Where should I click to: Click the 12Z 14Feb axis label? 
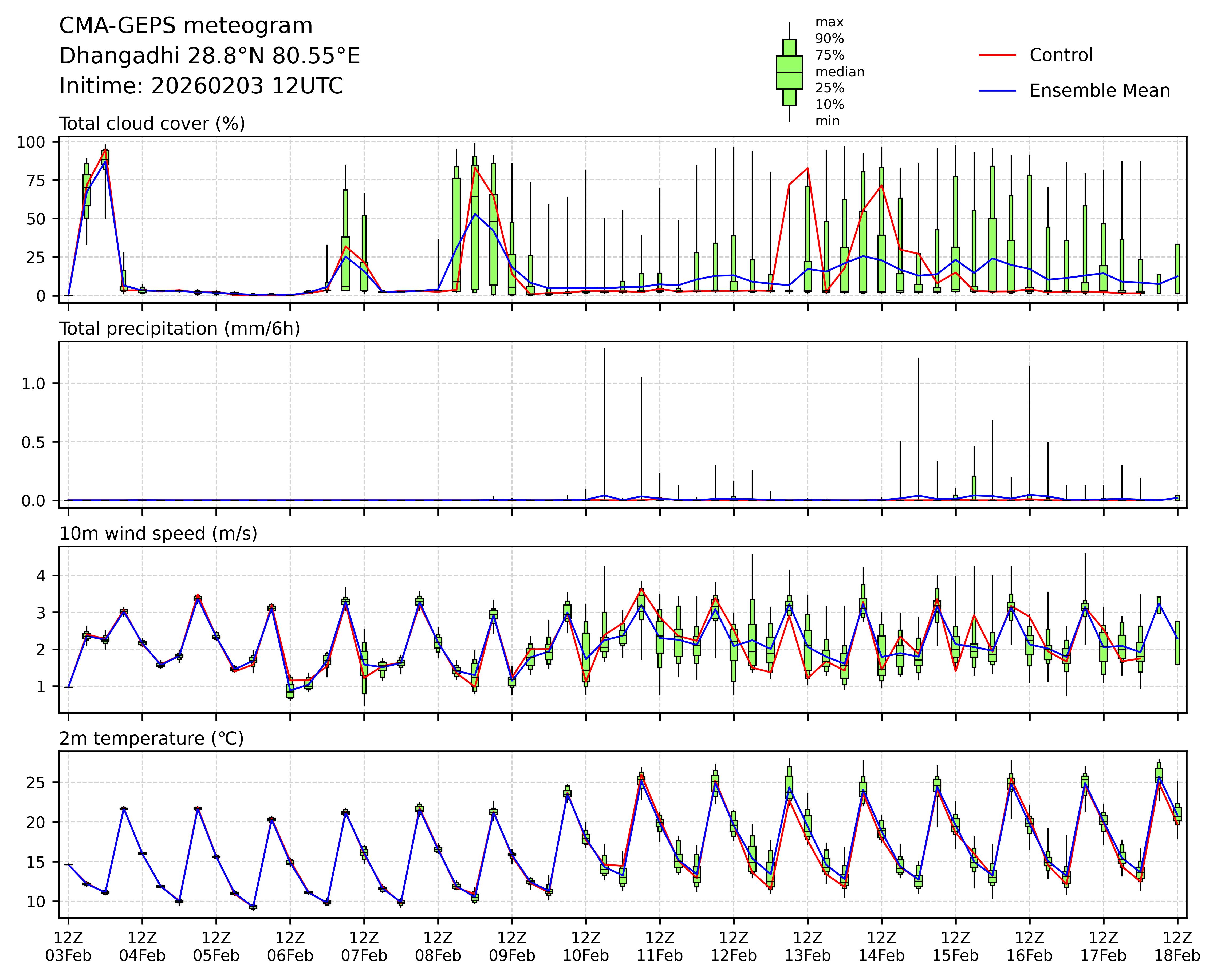881,947
